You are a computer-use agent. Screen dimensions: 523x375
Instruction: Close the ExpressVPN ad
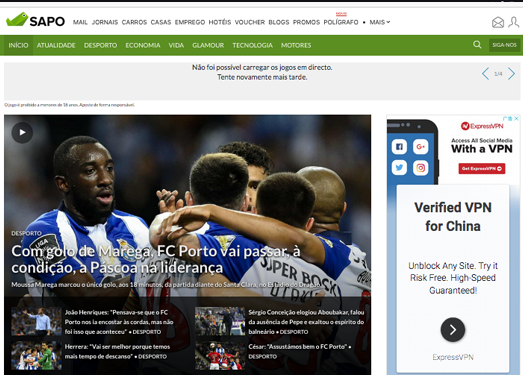[516, 118]
